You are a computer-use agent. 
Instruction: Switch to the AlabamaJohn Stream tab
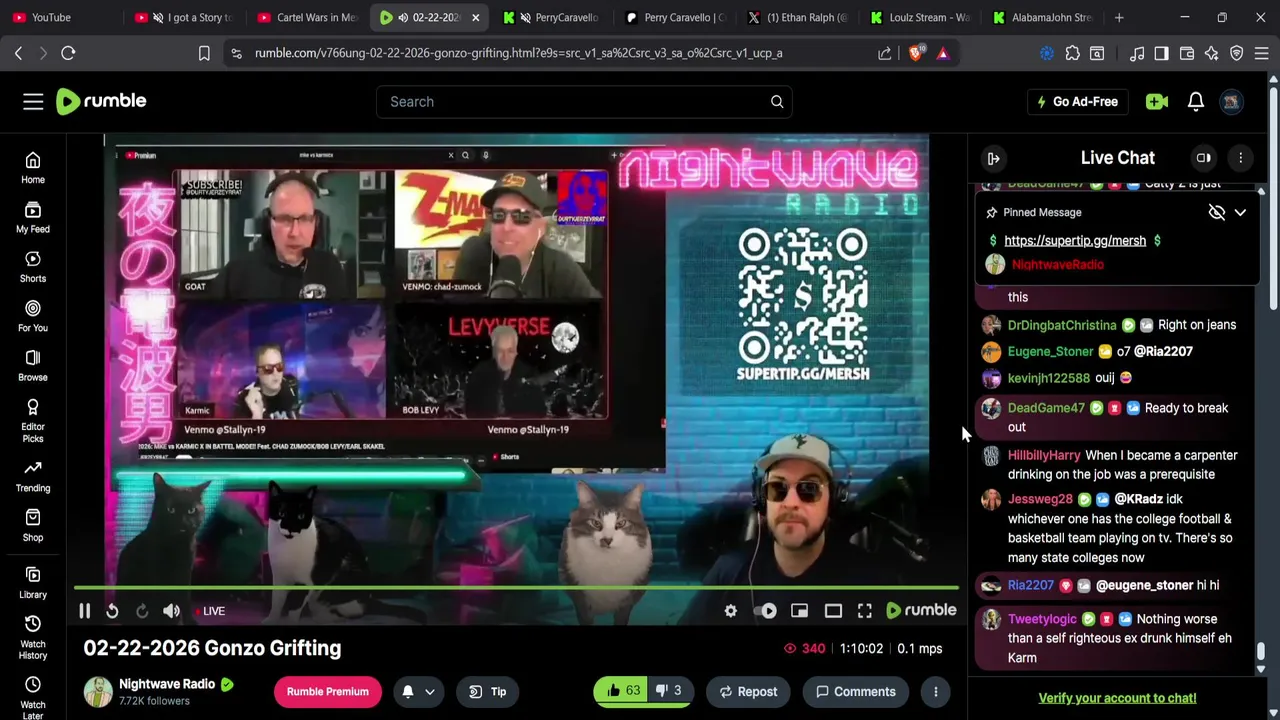pos(1044,17)
